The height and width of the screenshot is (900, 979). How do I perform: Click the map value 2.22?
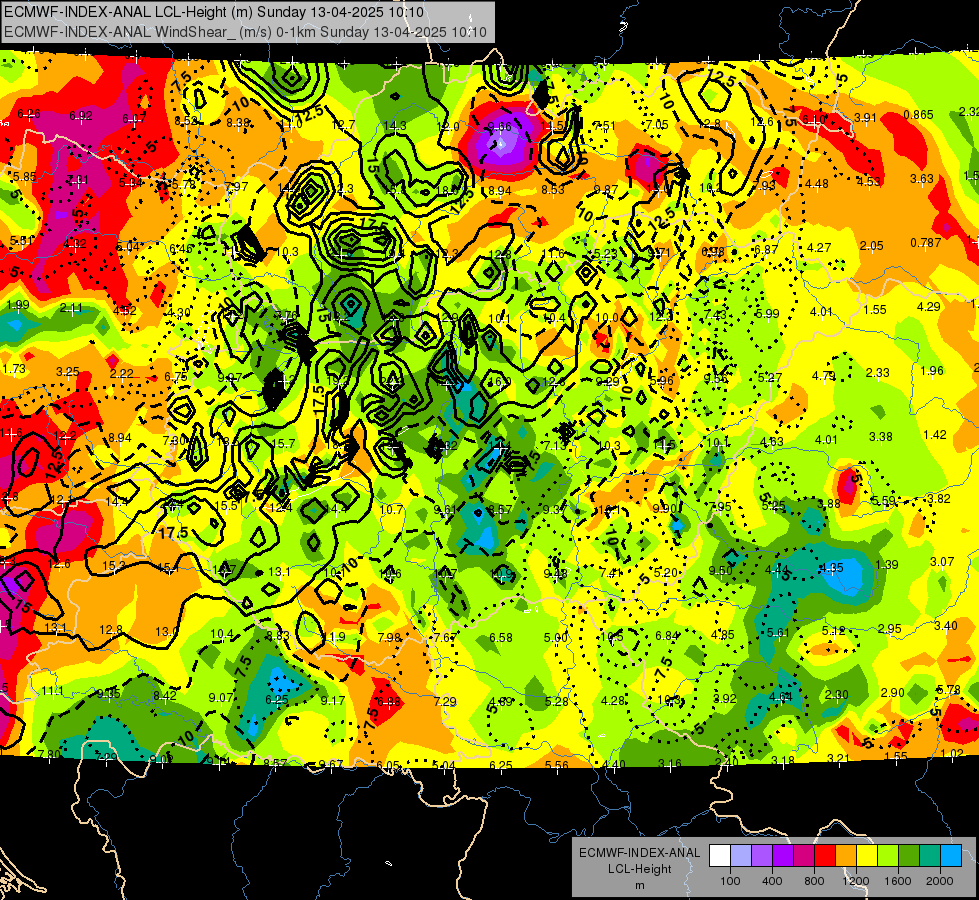pyautogui.click(x=121, y=373)
